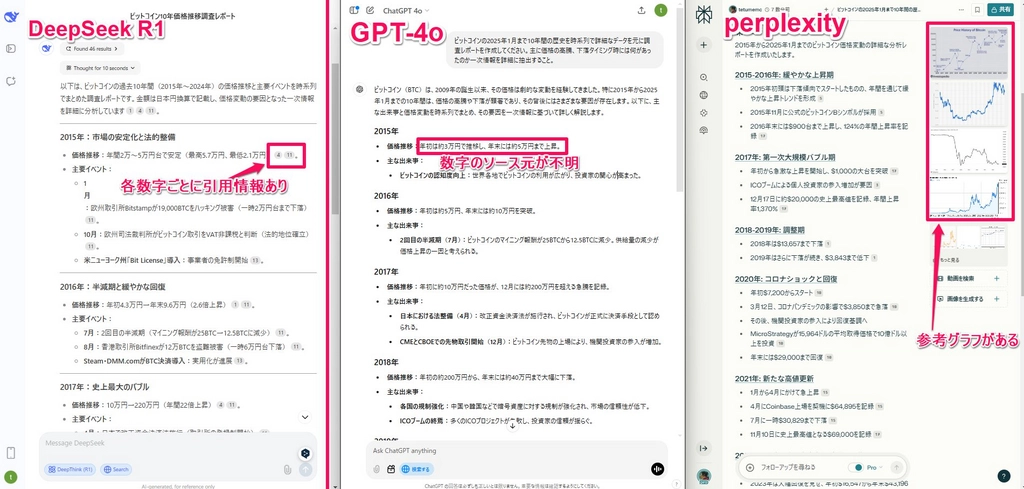Image resolution: width=1024 pixels, height=489 pixels.
Task: Open ChatGPT sidebar toggle icon
Action: click(x=355, y=10)
